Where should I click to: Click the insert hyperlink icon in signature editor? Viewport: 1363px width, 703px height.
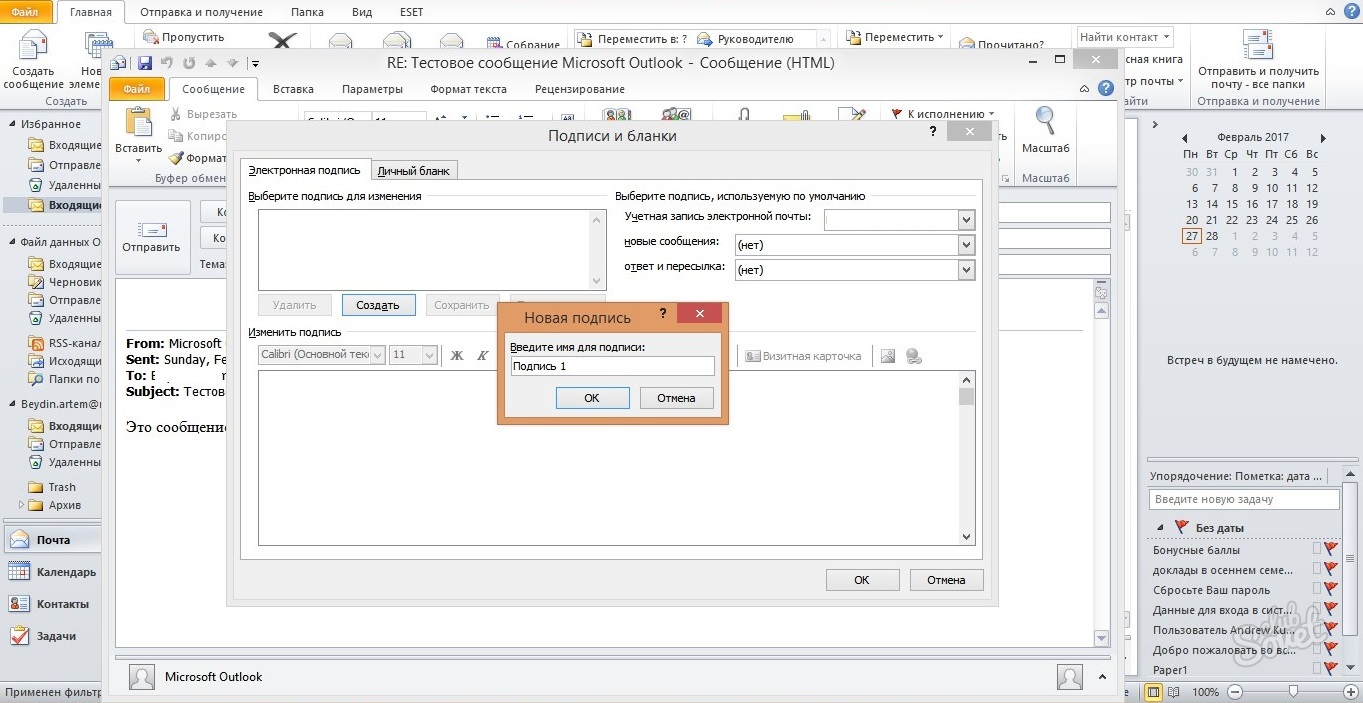coord(913,356)
